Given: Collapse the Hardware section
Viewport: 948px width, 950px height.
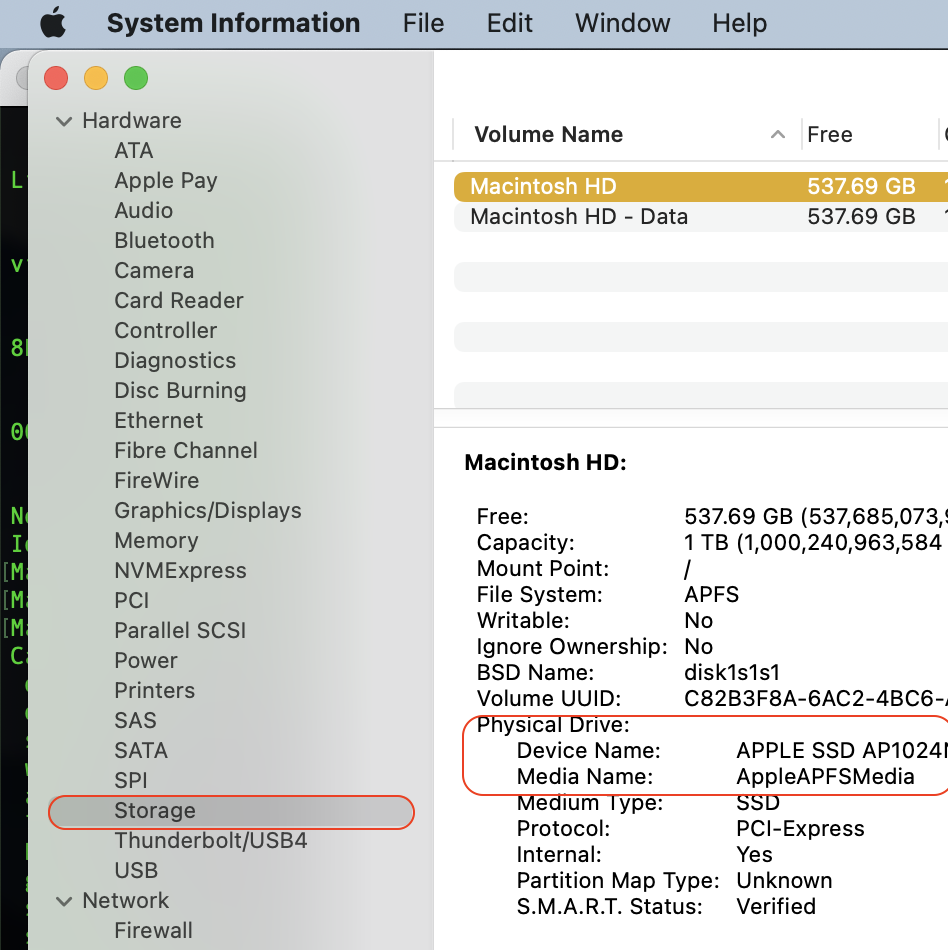Looking at the screenshot, I should coord(64,121).
